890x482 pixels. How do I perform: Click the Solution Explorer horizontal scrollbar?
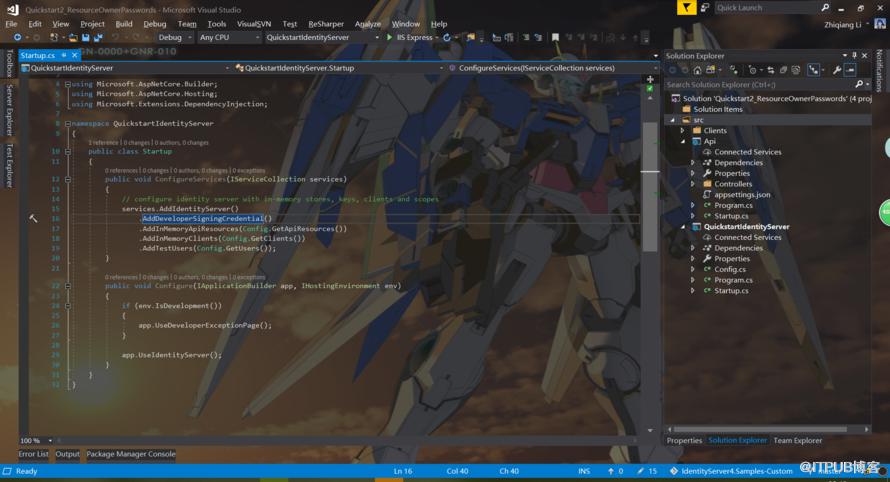[x=760, y=430]
